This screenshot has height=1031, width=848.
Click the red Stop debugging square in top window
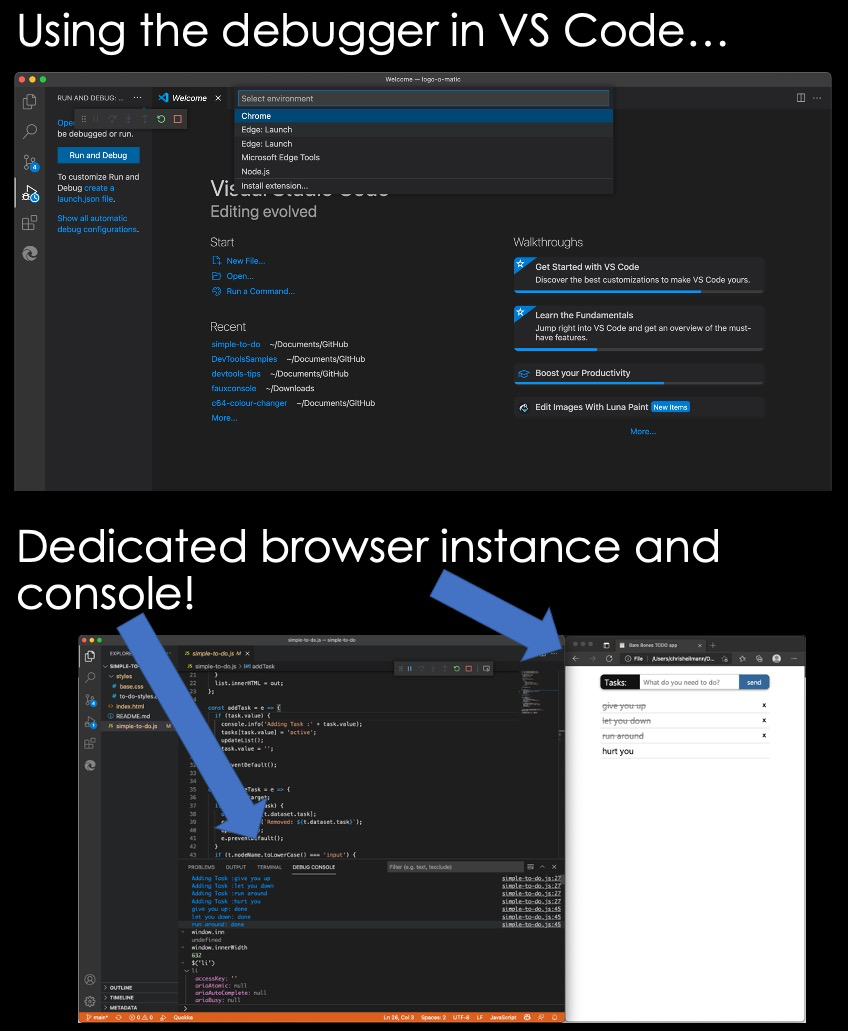pos(178,119)
